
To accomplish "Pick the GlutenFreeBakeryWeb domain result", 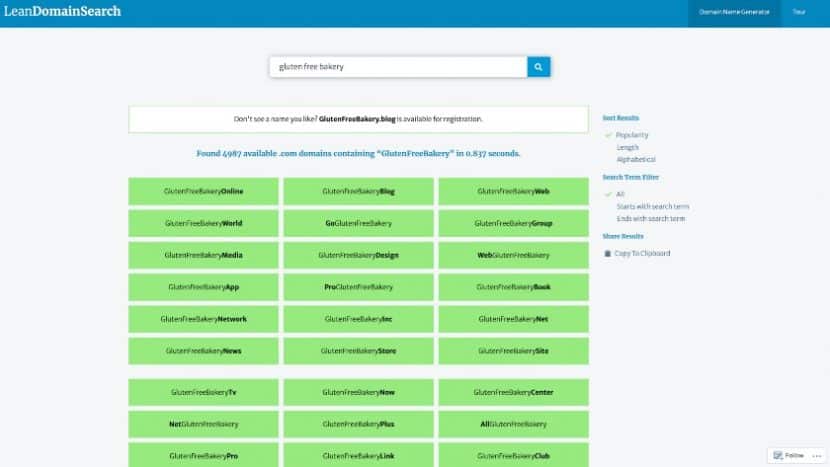I will coord(513,191).
